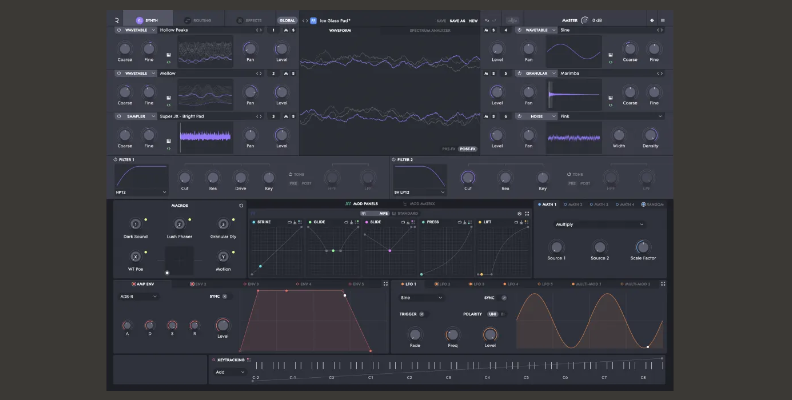792x400 pixels.
Task: Open the LFO 1 modulator tab
Action: (x=408, y=284)
